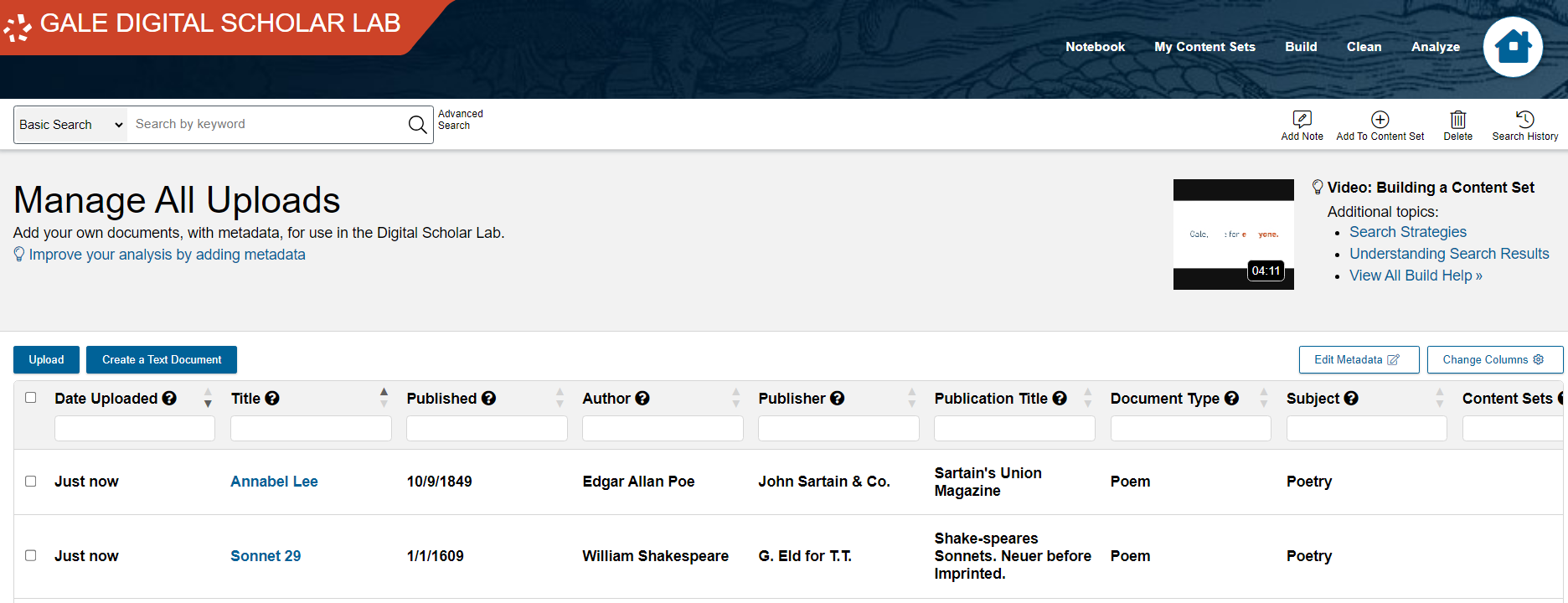1568x603 pixels.
Task: Click the Subject filter field
Action: 1366,429
